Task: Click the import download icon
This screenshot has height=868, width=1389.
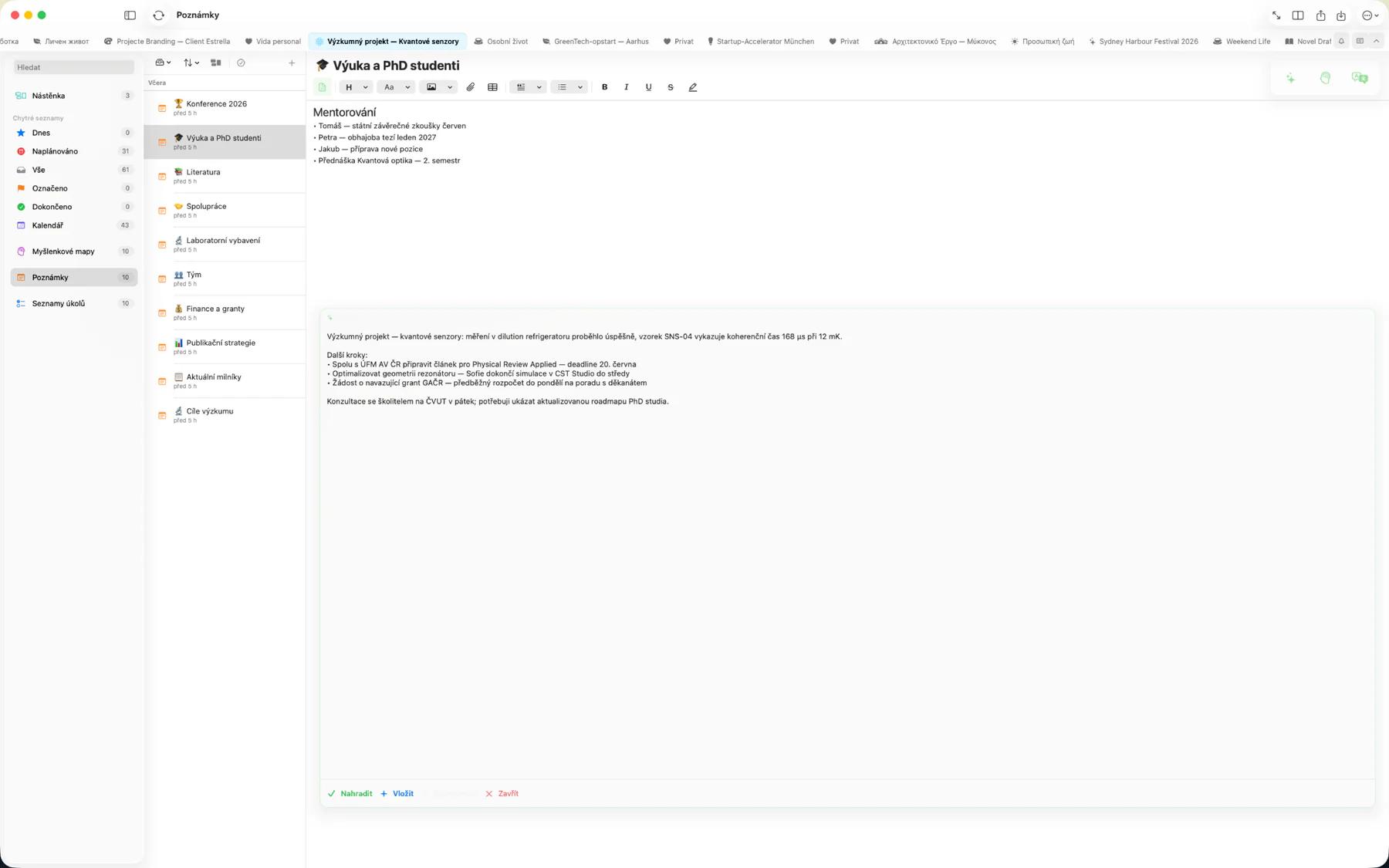Action: pos(1341,15)
